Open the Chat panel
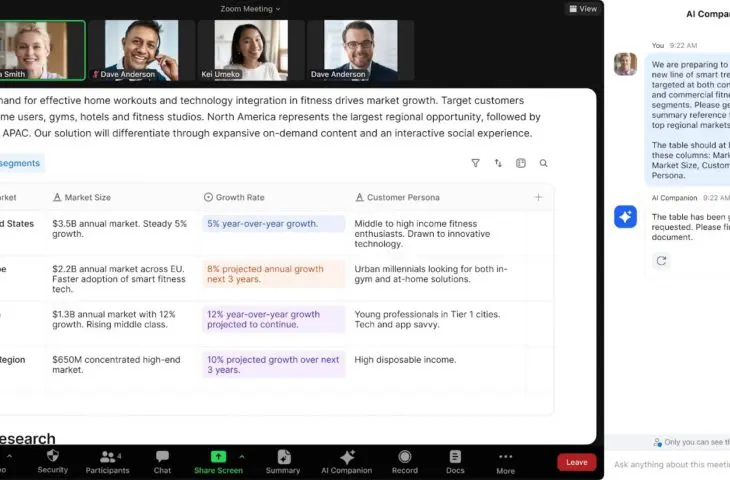Image resolution: width=730 pixels, height=480 pixels. (162, 461)
